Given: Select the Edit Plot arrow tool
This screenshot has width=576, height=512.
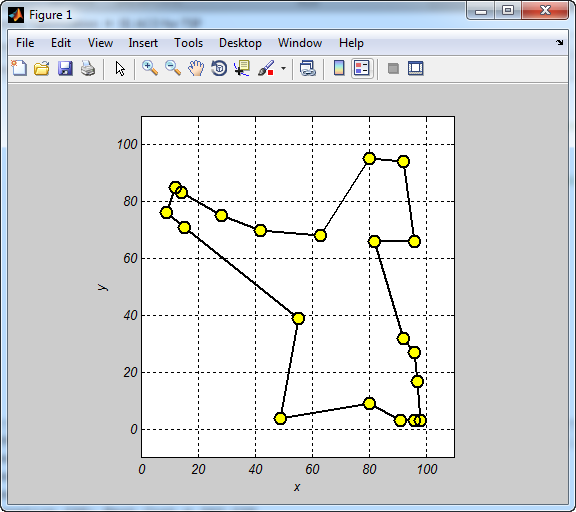Looking at the screenshot, I should coord(120,68).
